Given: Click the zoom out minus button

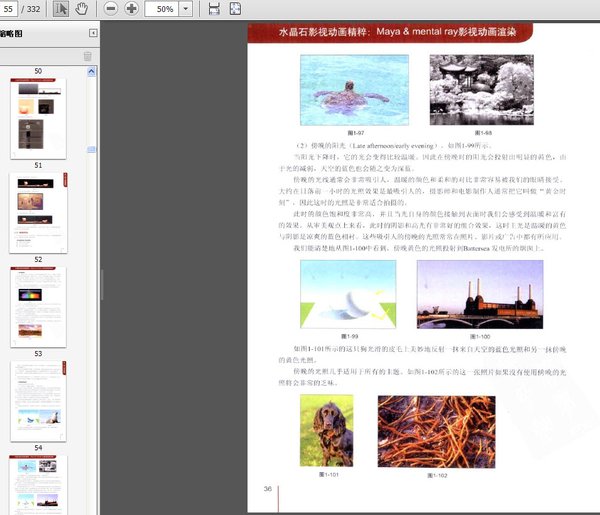Looking at the screenshot, I should [110, 9].
